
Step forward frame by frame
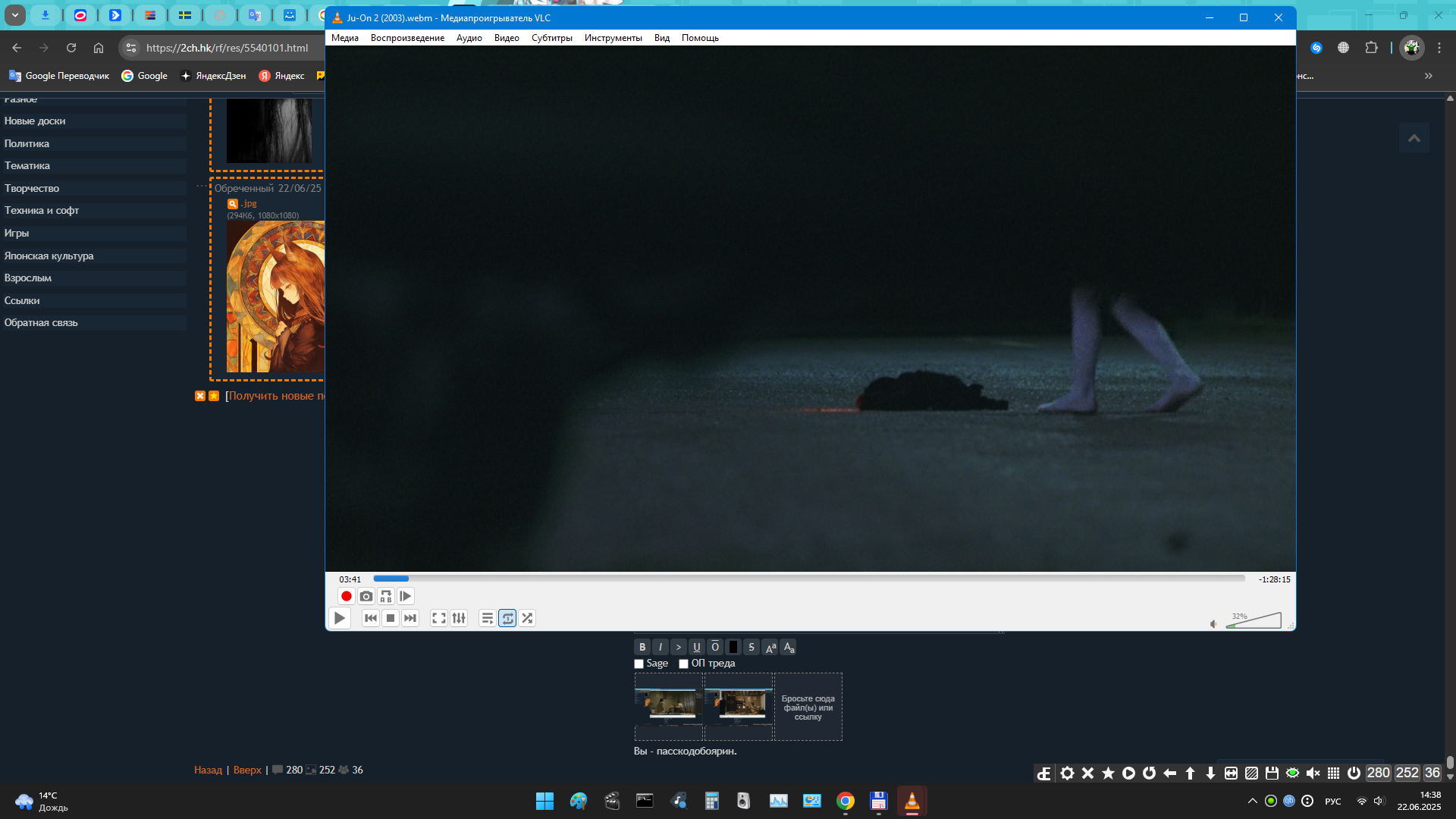(406, 596)
